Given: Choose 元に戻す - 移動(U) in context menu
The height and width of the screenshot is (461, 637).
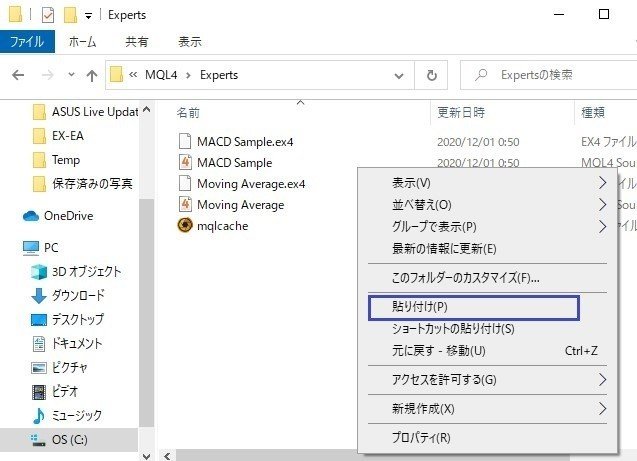Looking at the screenshot, I should click(488, 351).
